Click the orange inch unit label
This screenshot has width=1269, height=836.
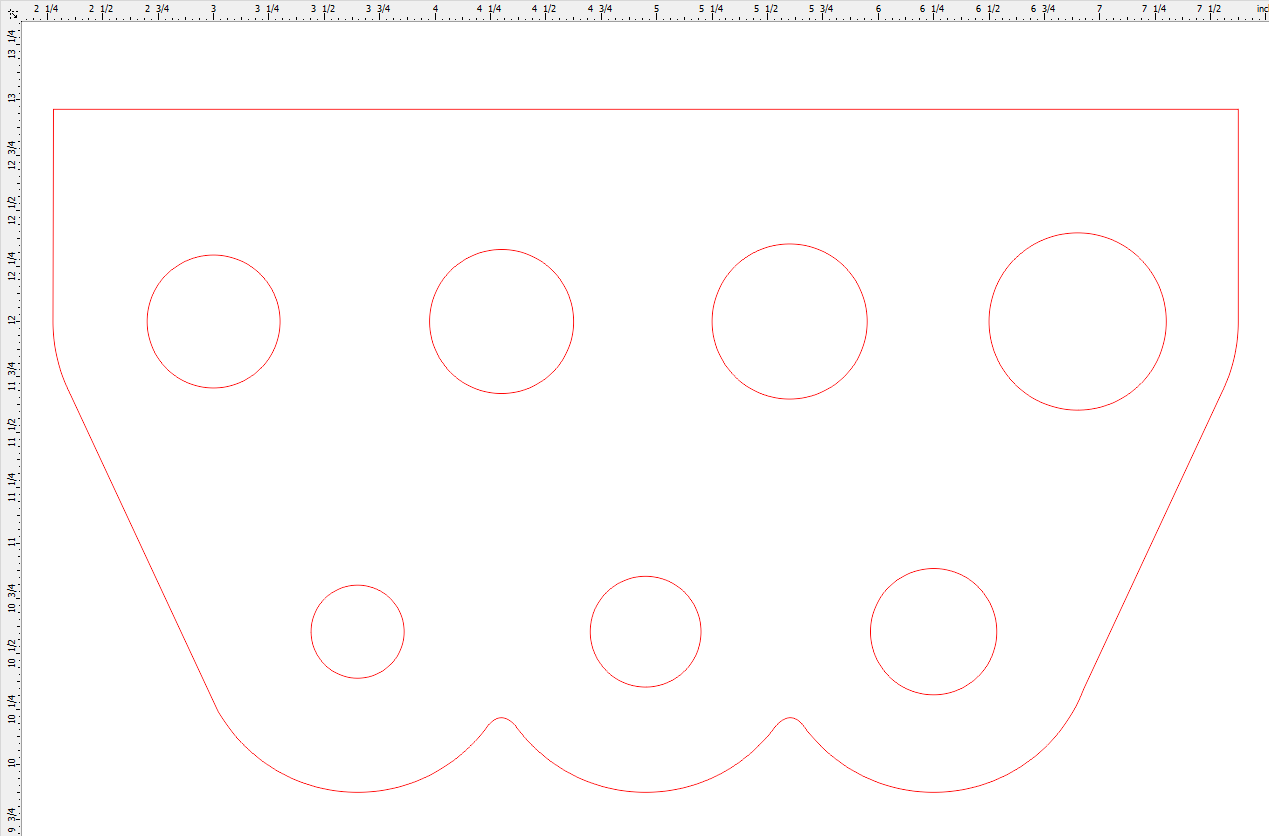pyautogui.click(x=1260, y=9)
